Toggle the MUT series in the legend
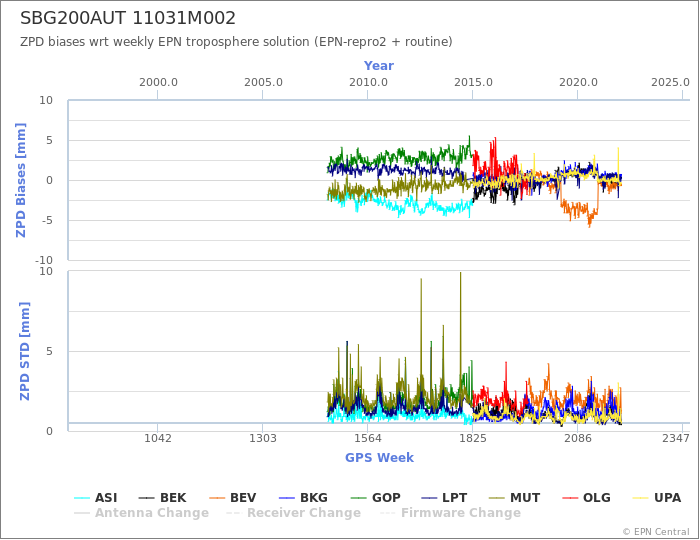The height and width of the screenshot is (540, 700). 514,498
